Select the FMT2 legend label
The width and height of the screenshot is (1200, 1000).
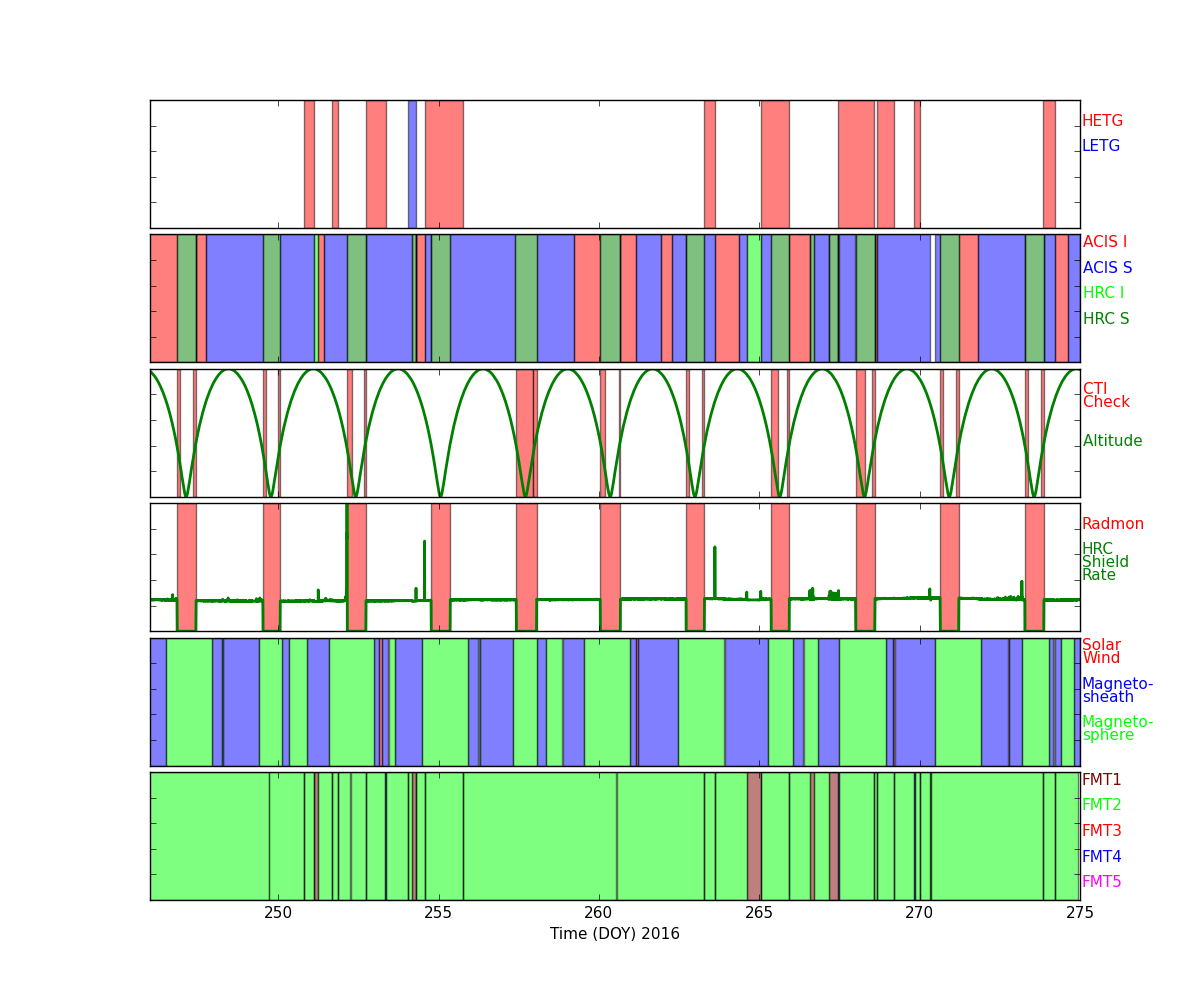(1101, 805)
